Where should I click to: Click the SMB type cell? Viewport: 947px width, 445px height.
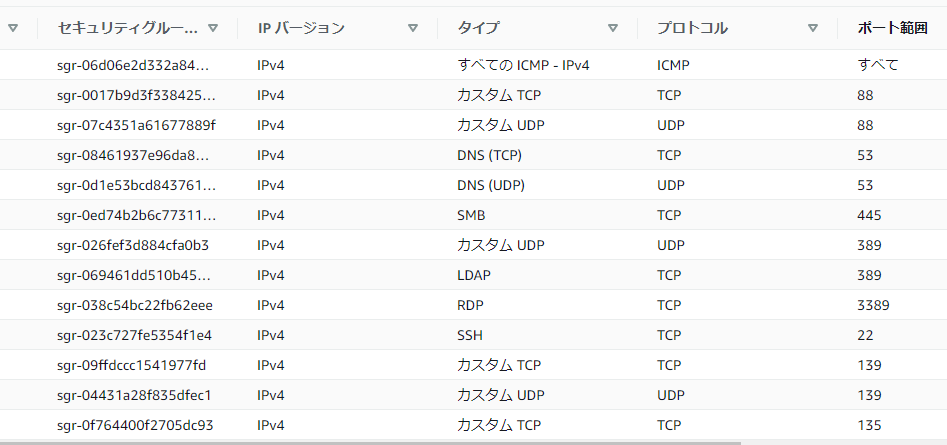pyautogui.click(x=471, y=215)
